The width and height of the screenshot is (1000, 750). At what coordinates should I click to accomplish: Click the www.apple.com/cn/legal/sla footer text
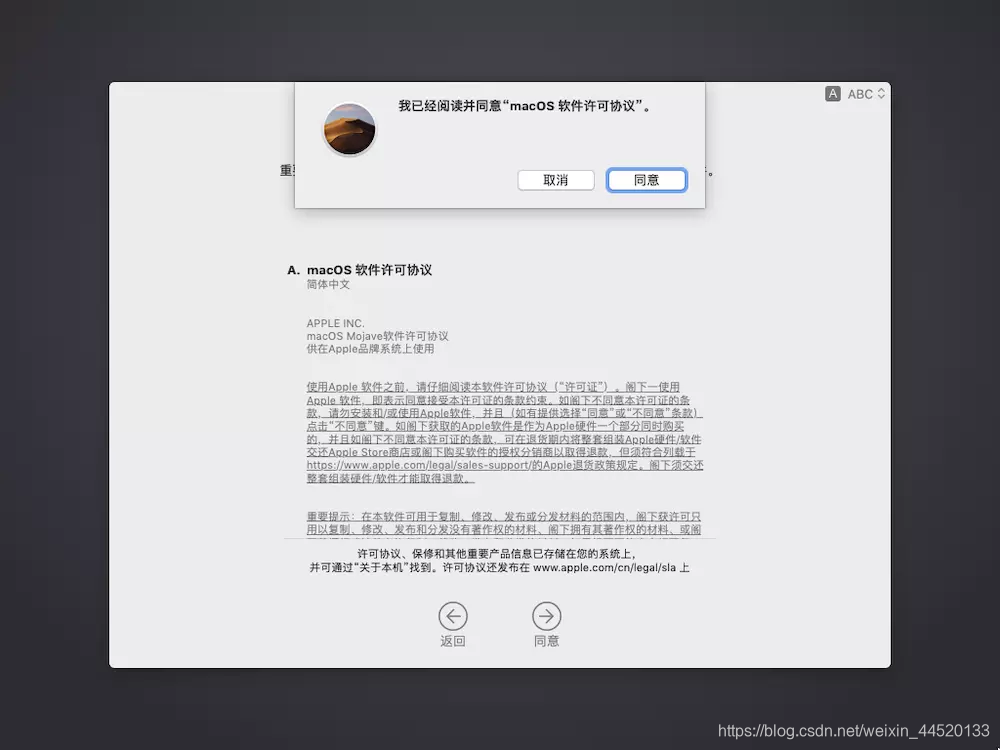click(605, 568)
